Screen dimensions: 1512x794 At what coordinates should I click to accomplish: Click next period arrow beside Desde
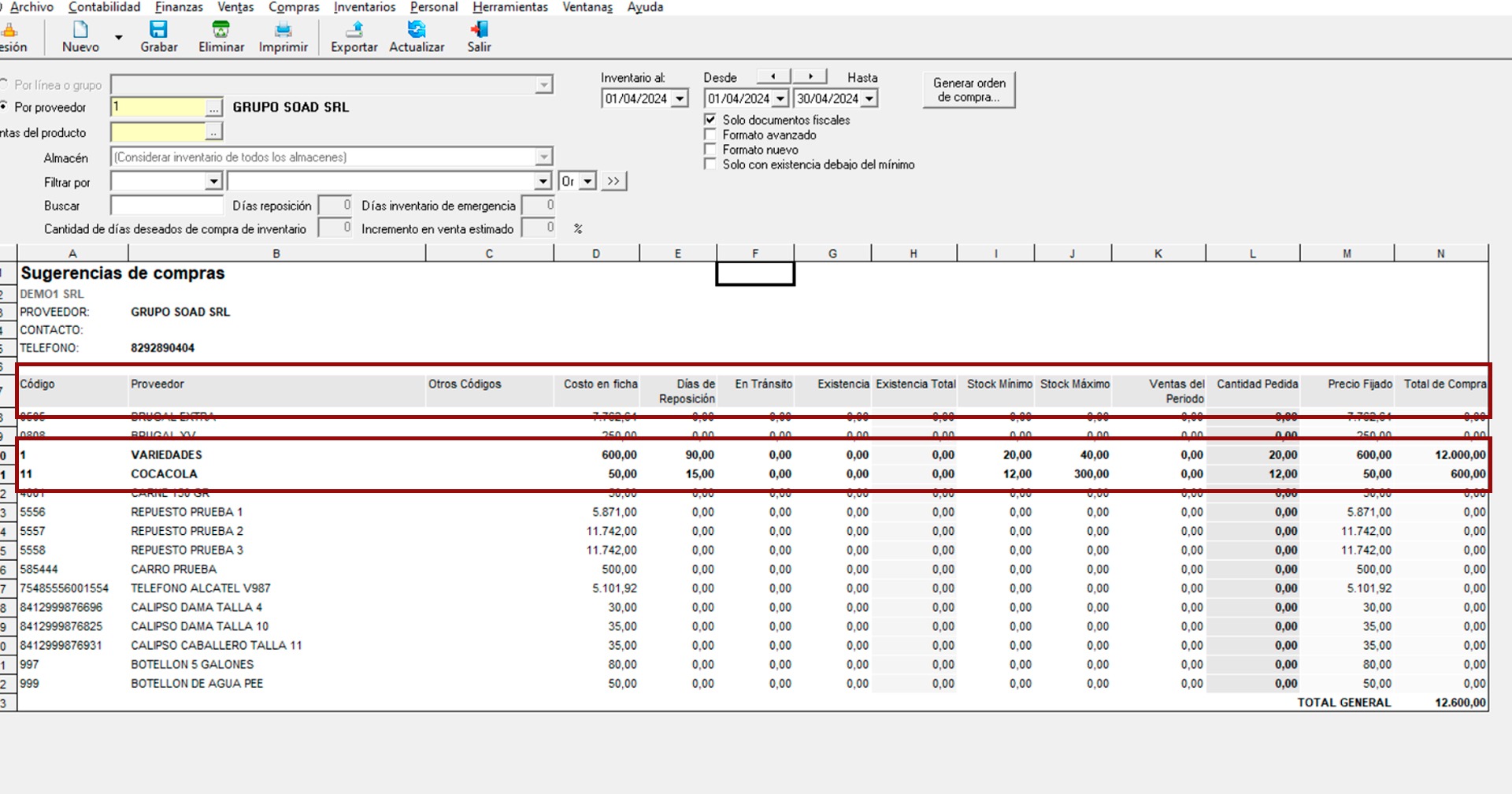click(x=810, y=76)
